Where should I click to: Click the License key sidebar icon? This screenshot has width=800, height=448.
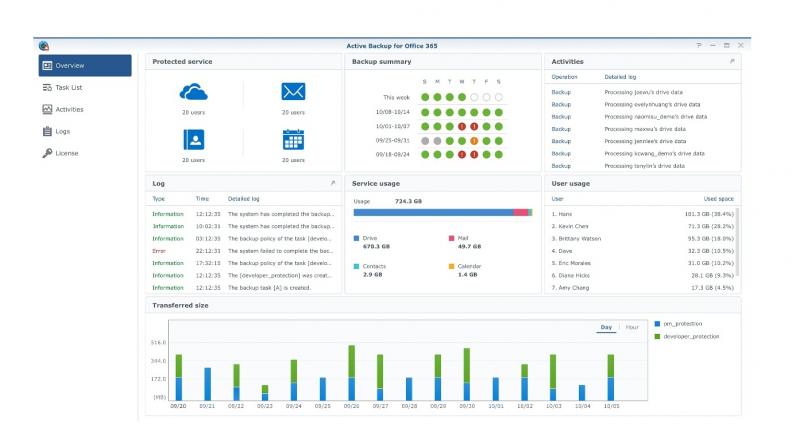pyautogui.click(x=47, y=153)
